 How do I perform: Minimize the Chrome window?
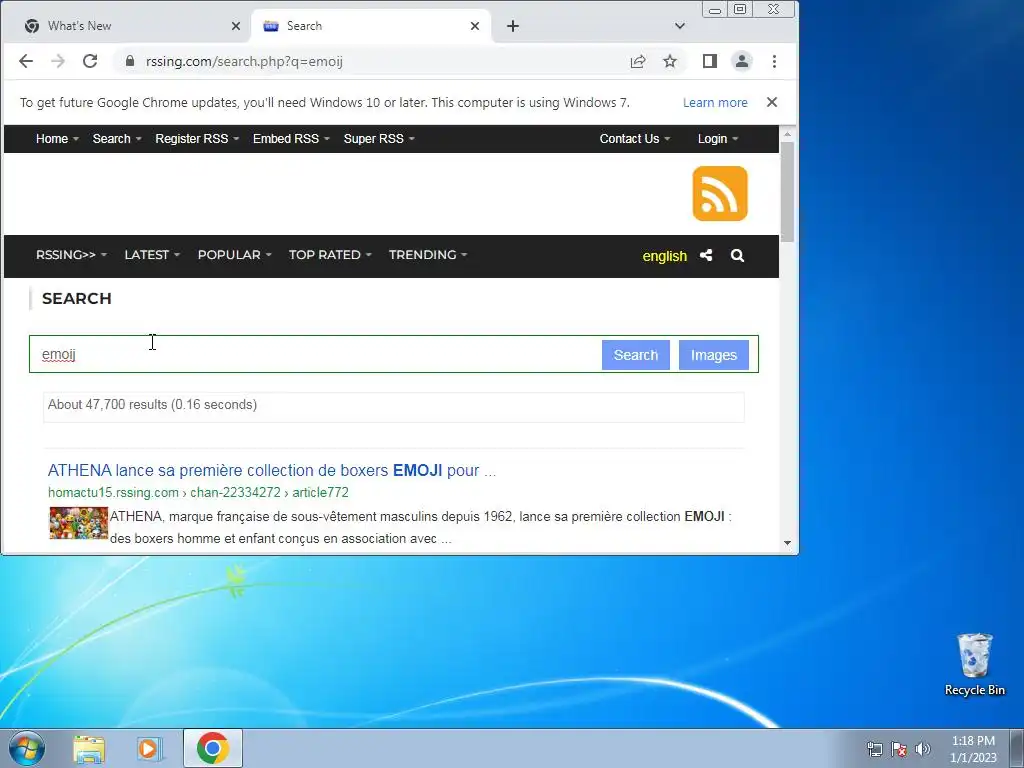715,10
